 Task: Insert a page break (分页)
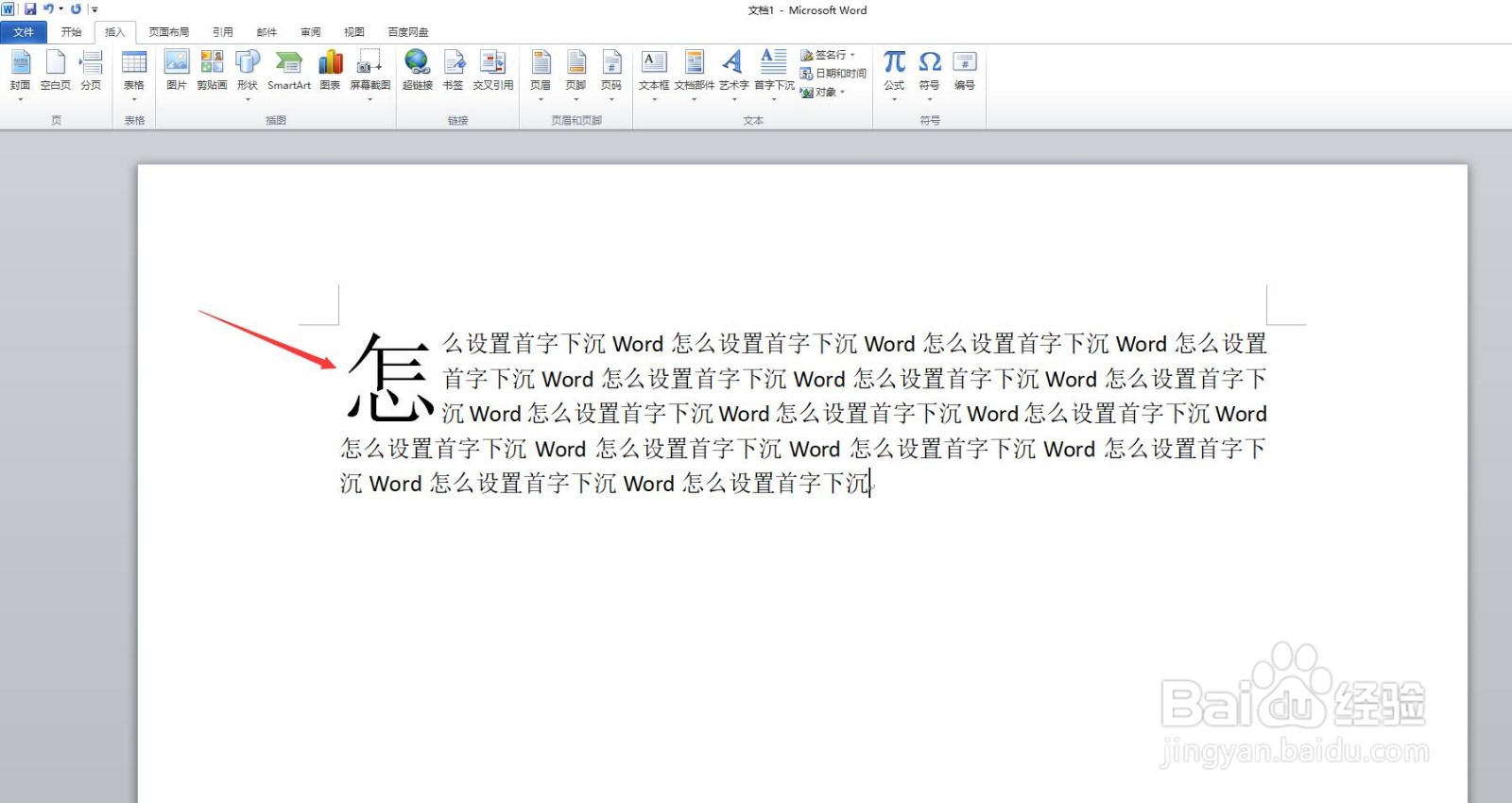(x=91, y=72)
